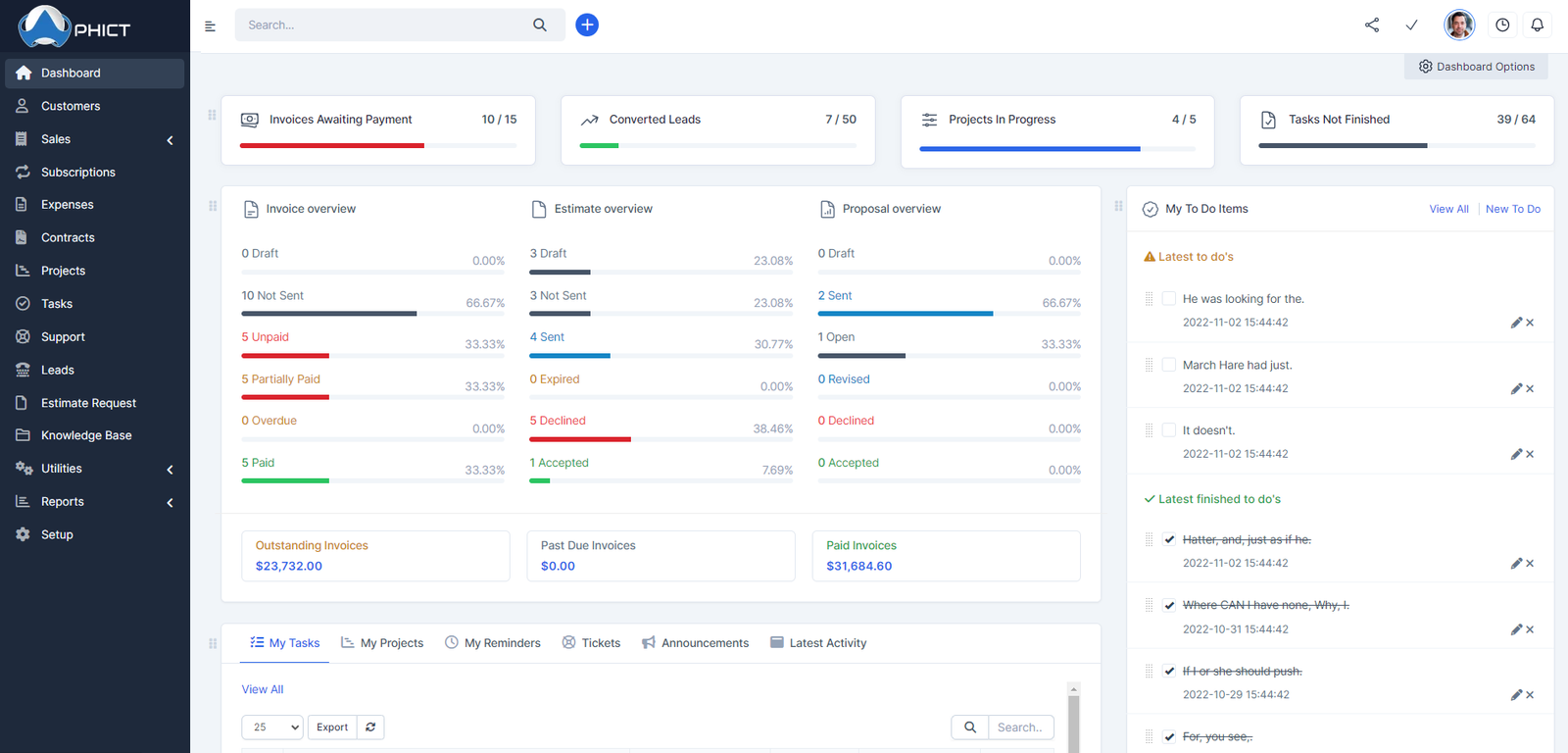Focus the tasks table Search field
Viewport: 1568px width, 753px height.
click(x=1021, y=728)
